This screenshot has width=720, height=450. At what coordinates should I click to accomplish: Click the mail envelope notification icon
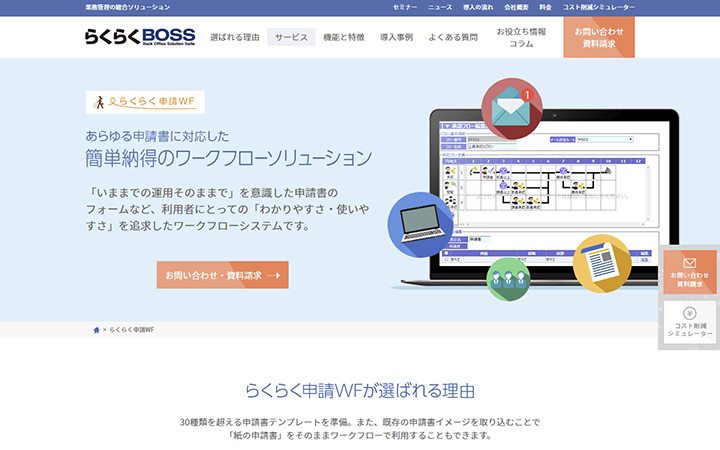tap(512, 109)
